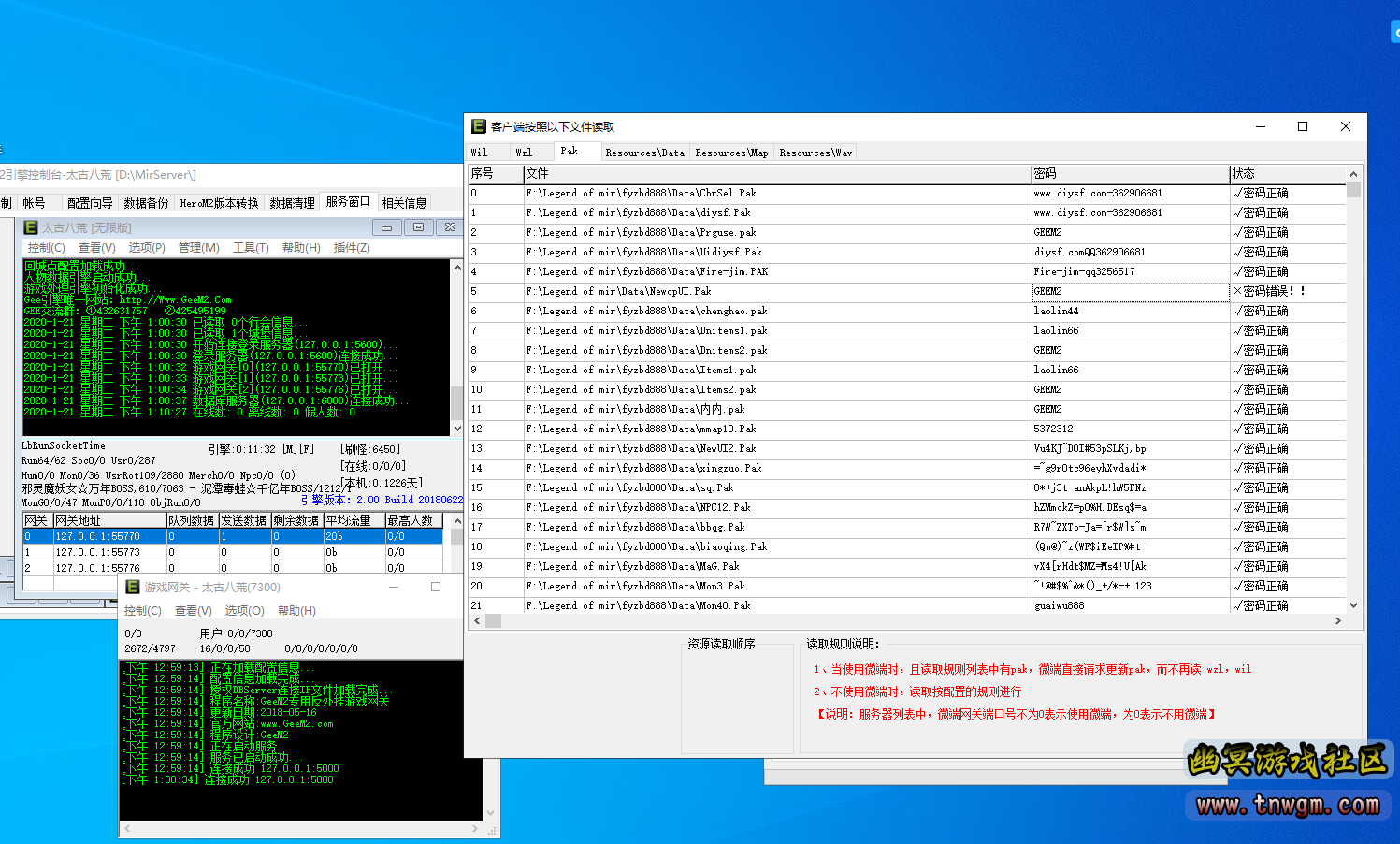Screen dimensions: 1400x844
Task: Click the up arrow of the gateway table scrollbar
Action: (x=456, y=521)
